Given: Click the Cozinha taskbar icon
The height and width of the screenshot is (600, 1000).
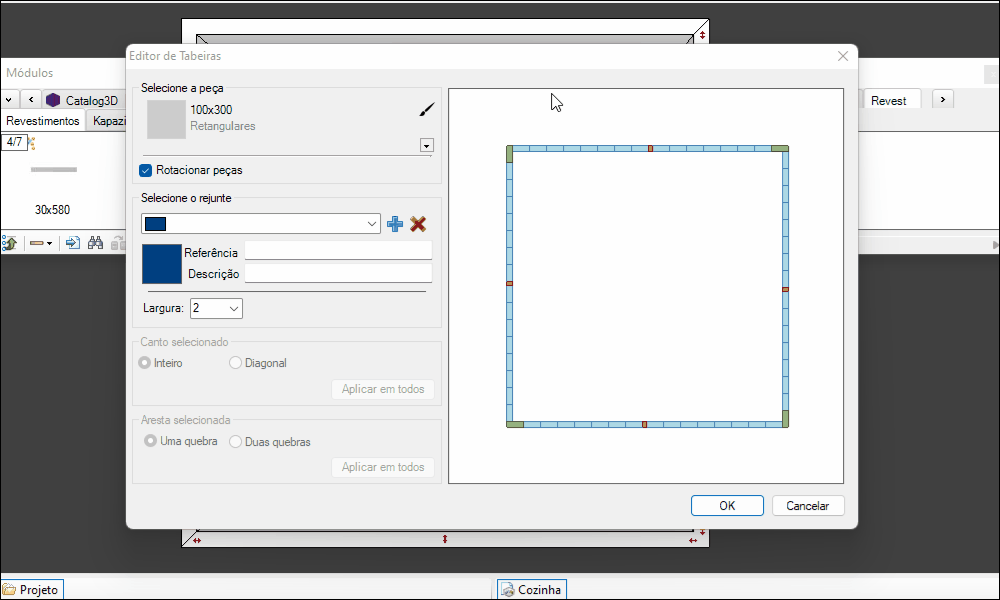Looking at the screenshot, I should pyautogui.click(x=508, y=590).
